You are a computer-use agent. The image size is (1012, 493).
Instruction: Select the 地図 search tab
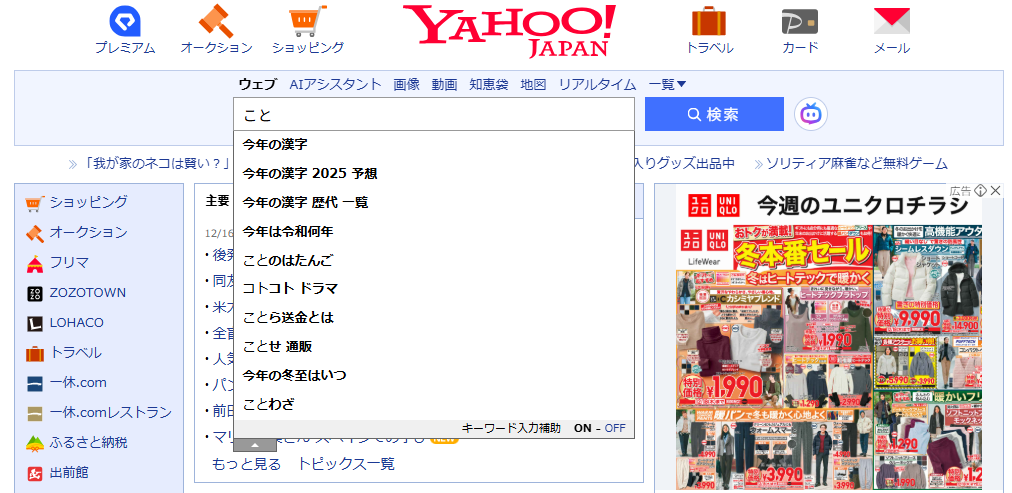point(534,84)
